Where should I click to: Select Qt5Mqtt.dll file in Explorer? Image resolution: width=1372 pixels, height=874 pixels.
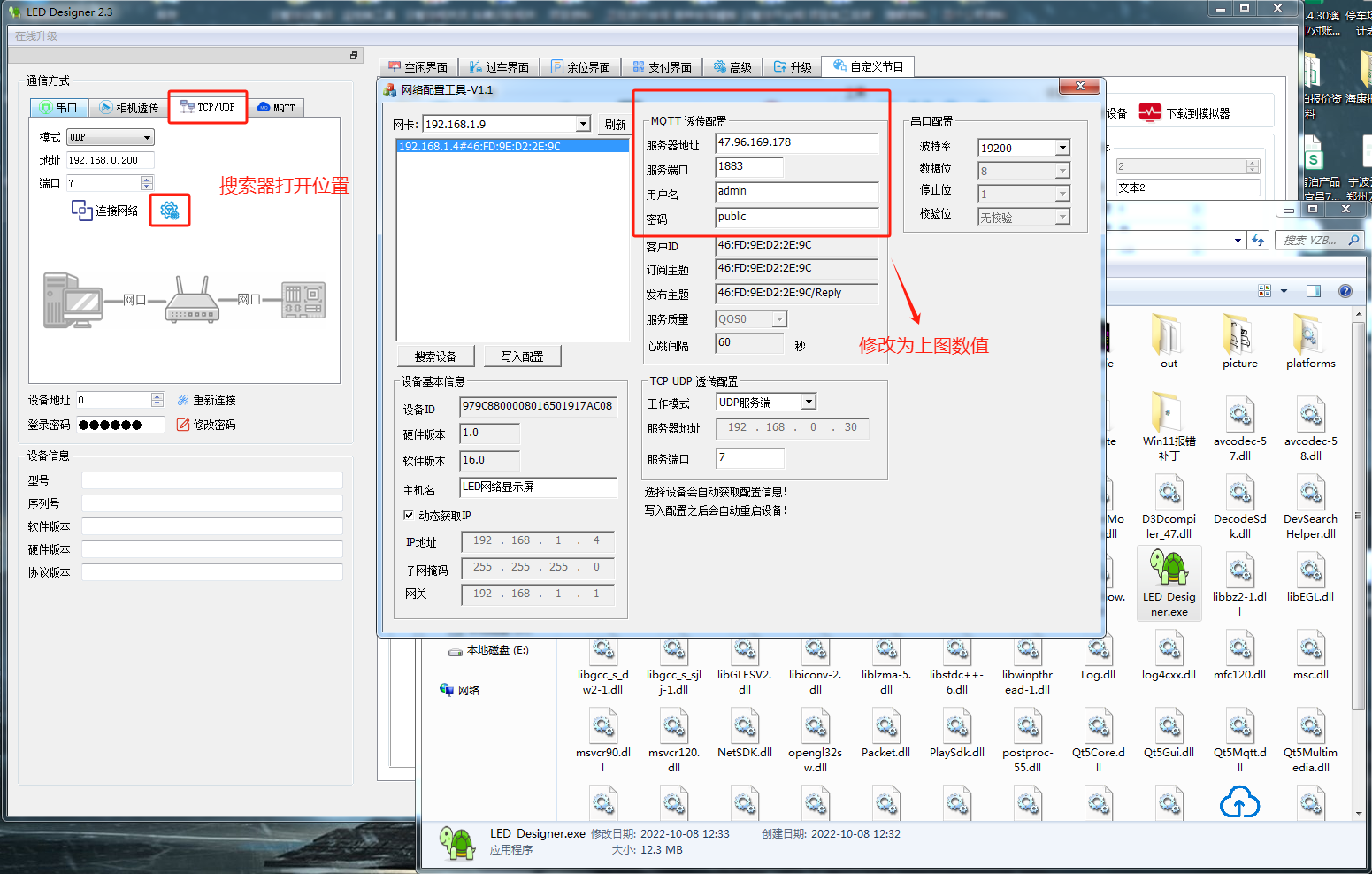coord(1239,741)
